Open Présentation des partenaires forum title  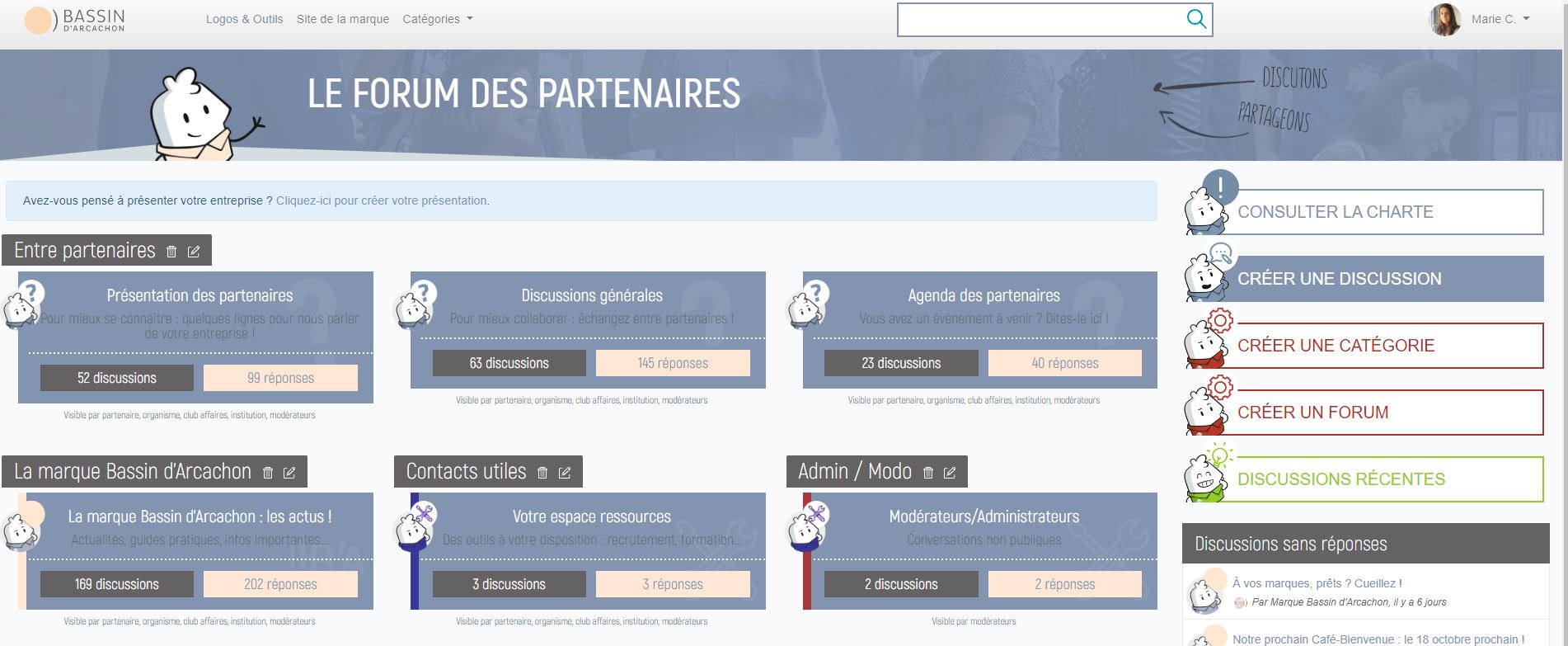pos(200,295)
